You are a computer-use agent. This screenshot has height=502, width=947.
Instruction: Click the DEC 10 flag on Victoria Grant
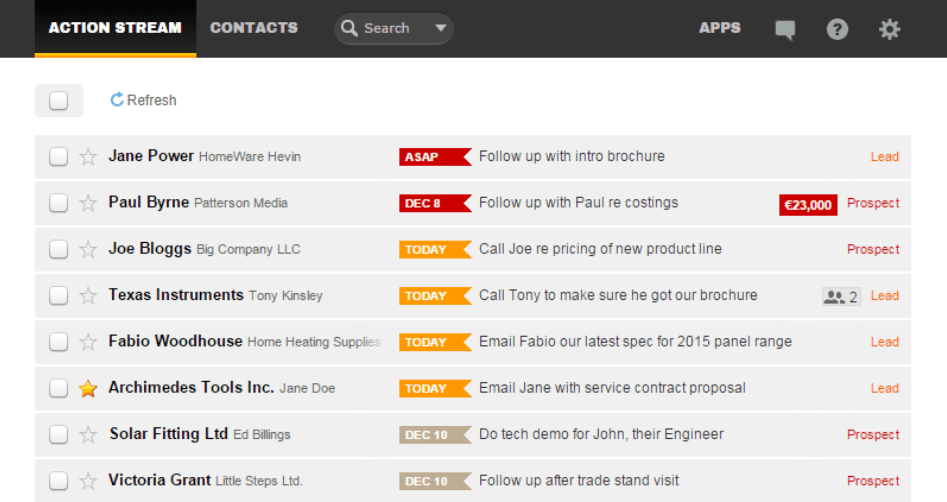(x=435, y=481)
